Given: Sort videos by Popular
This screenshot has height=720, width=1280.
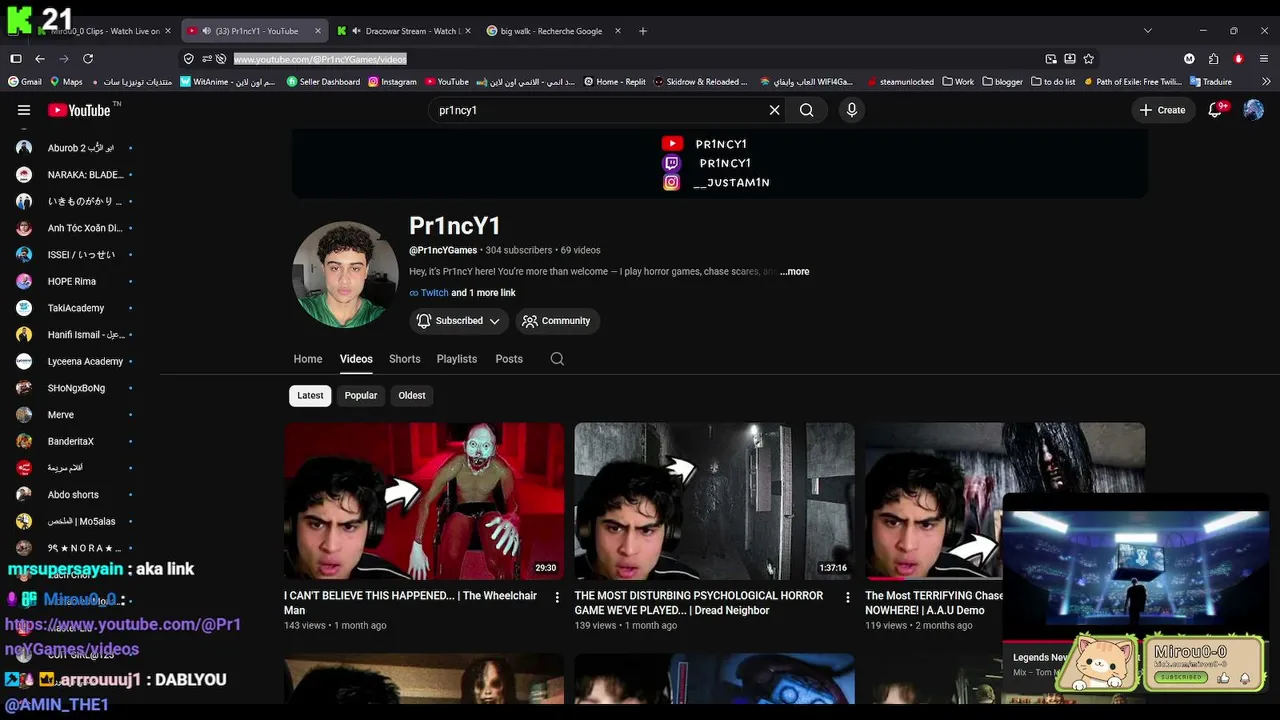Looking at the screenshot, I should (361, 396).
